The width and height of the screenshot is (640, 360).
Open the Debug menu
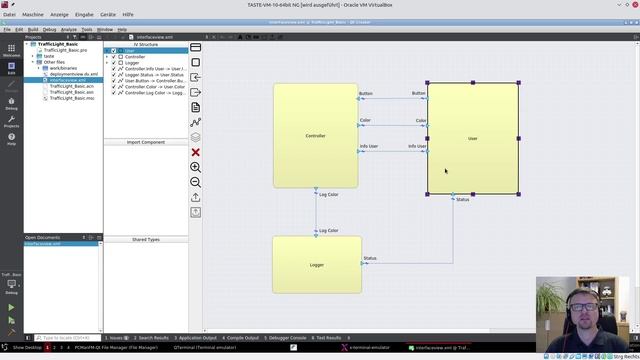49,30
